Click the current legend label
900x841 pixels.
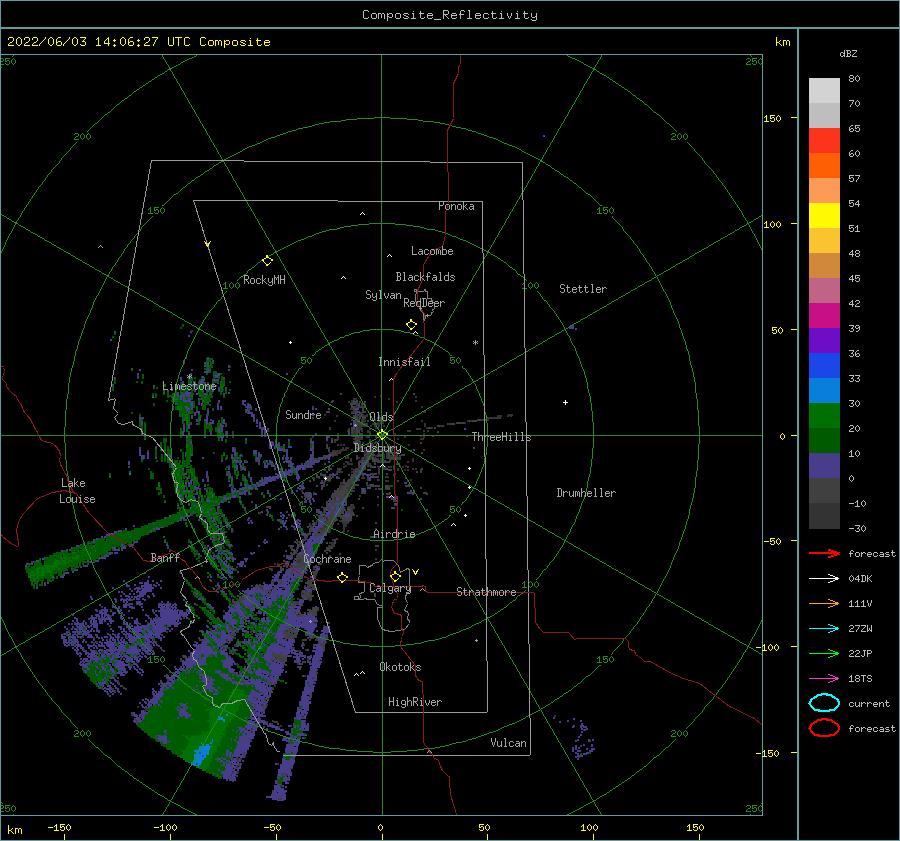click(869, 703)
